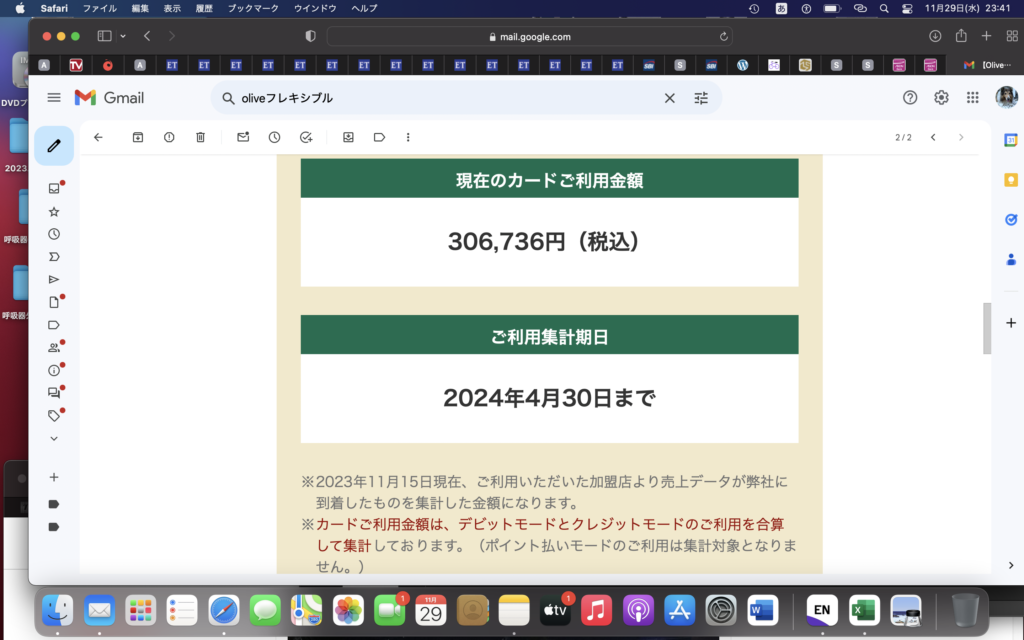This screenshot has width=1024, height=640.
Task: Report the email as spam
Action: pyautogui.click(x=169, y=137)
